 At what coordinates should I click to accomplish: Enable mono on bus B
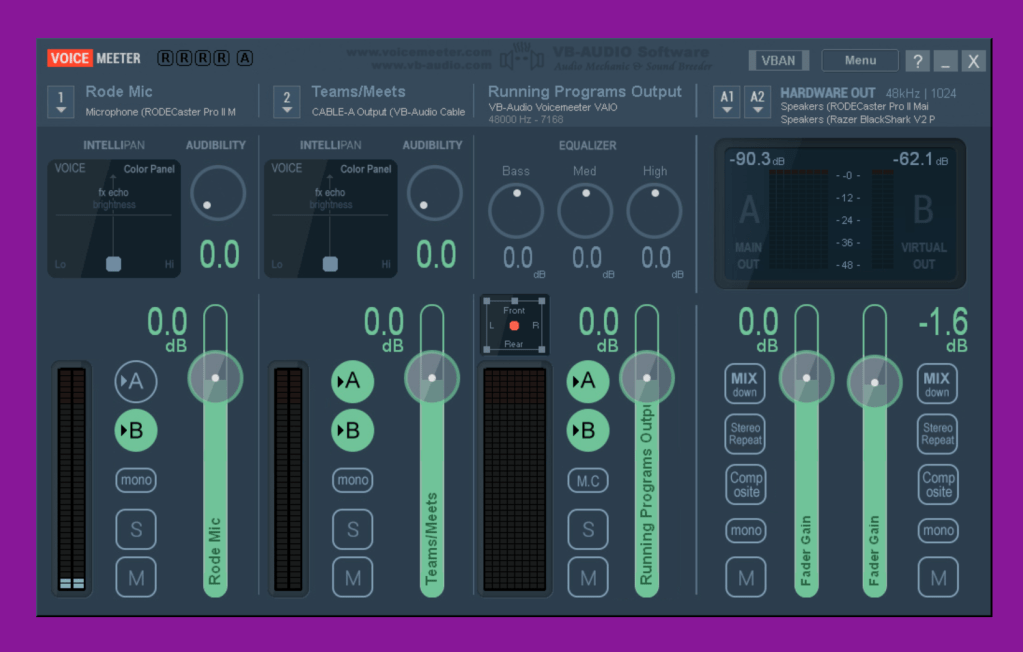tap(938, 531)
